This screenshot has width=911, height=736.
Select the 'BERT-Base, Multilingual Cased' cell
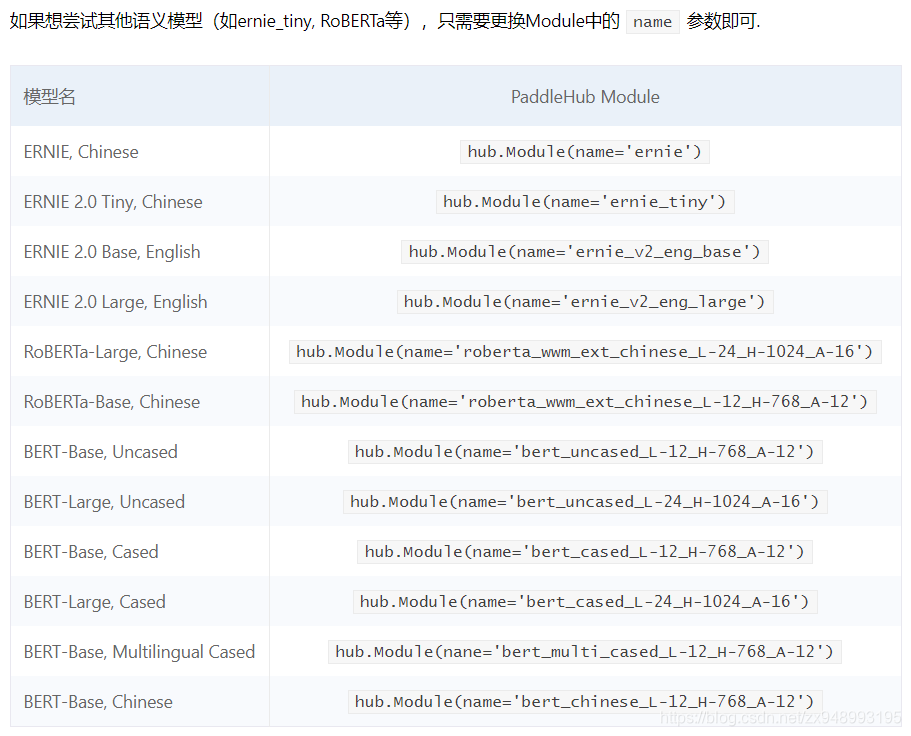coord(139,652)
